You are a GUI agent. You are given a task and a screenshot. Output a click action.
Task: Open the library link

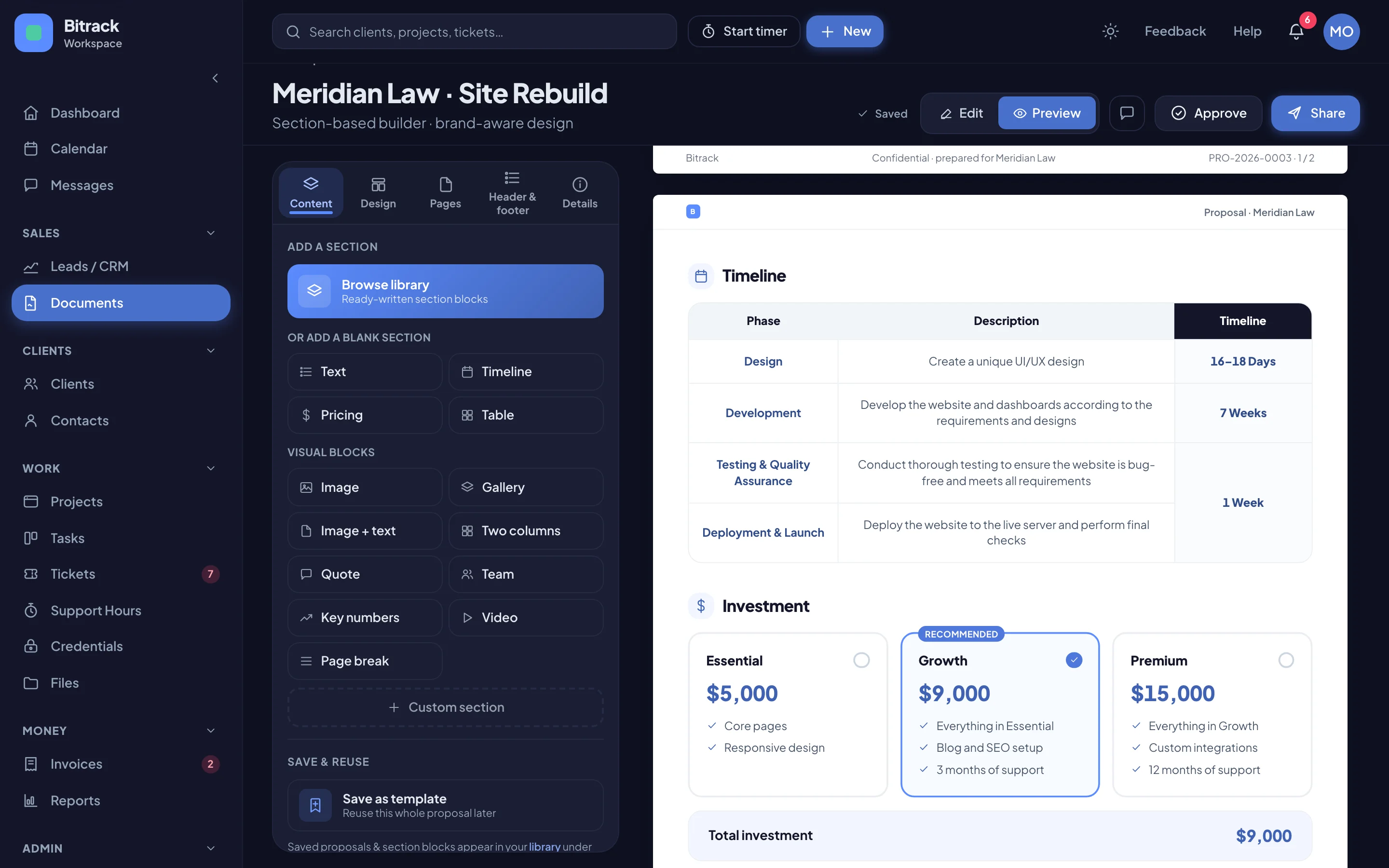pos(544,847)
